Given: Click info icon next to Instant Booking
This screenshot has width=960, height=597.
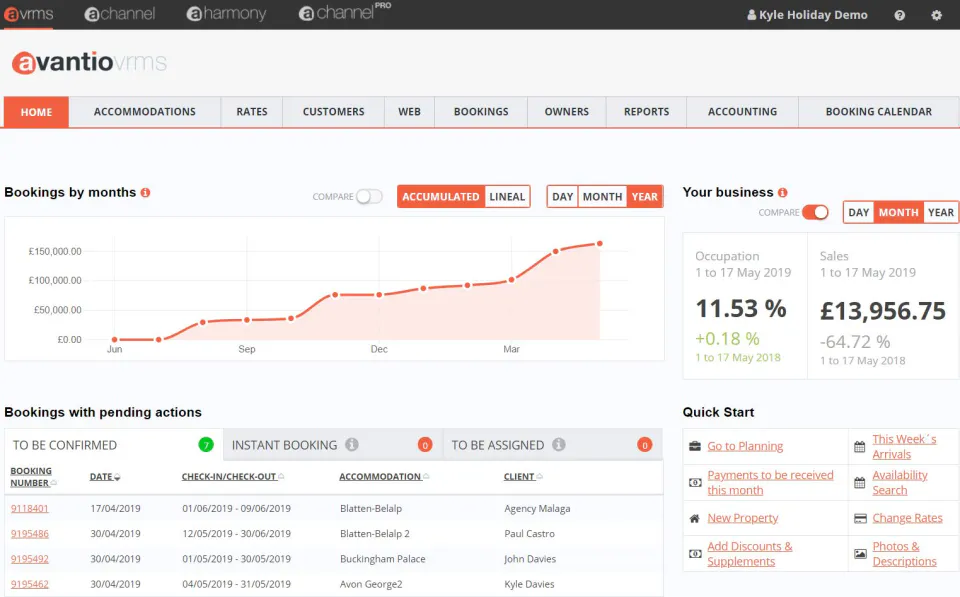Looking at the screenshot, I should click(351, 445).
